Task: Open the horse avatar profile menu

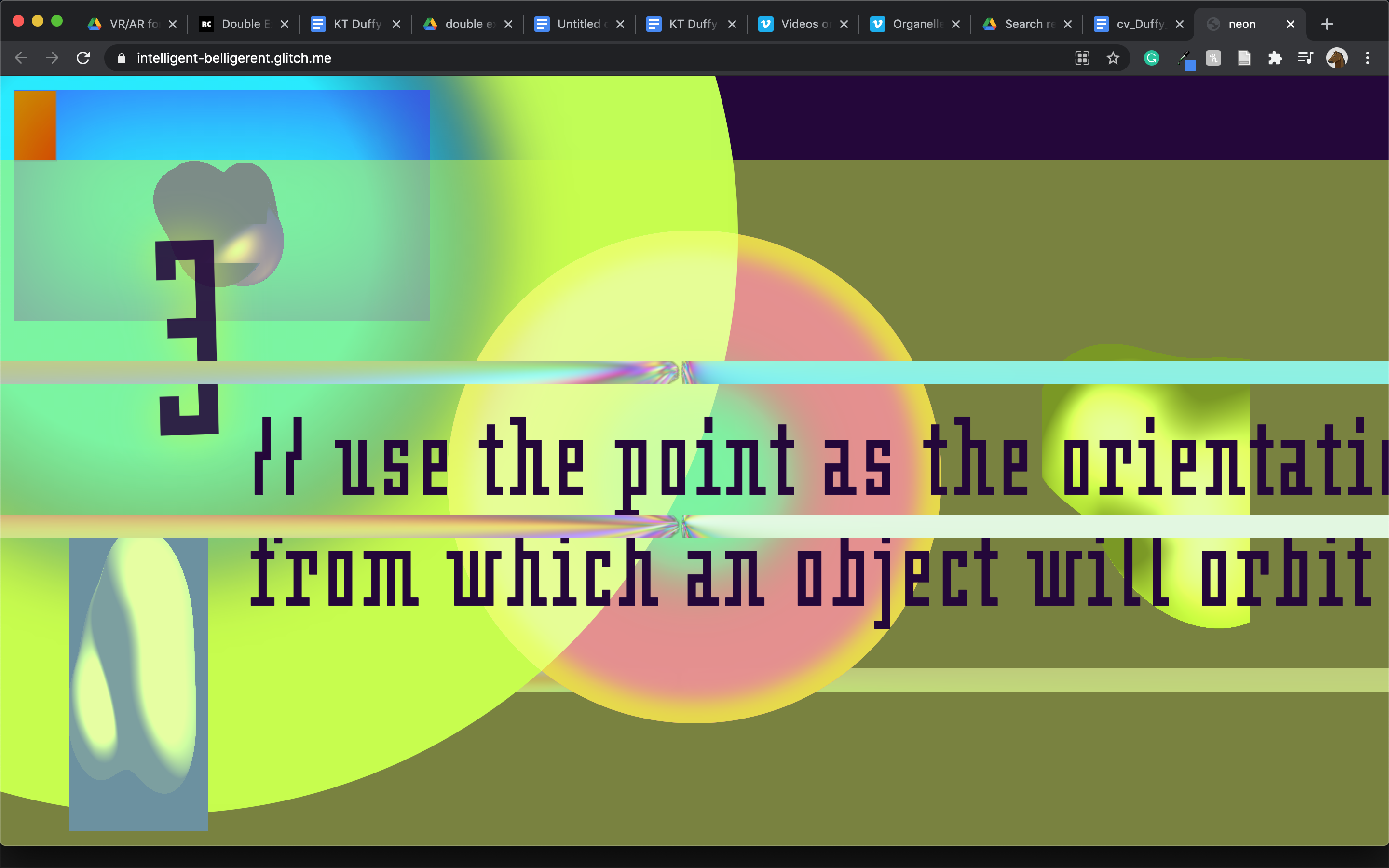Action: click(1336, 58)
